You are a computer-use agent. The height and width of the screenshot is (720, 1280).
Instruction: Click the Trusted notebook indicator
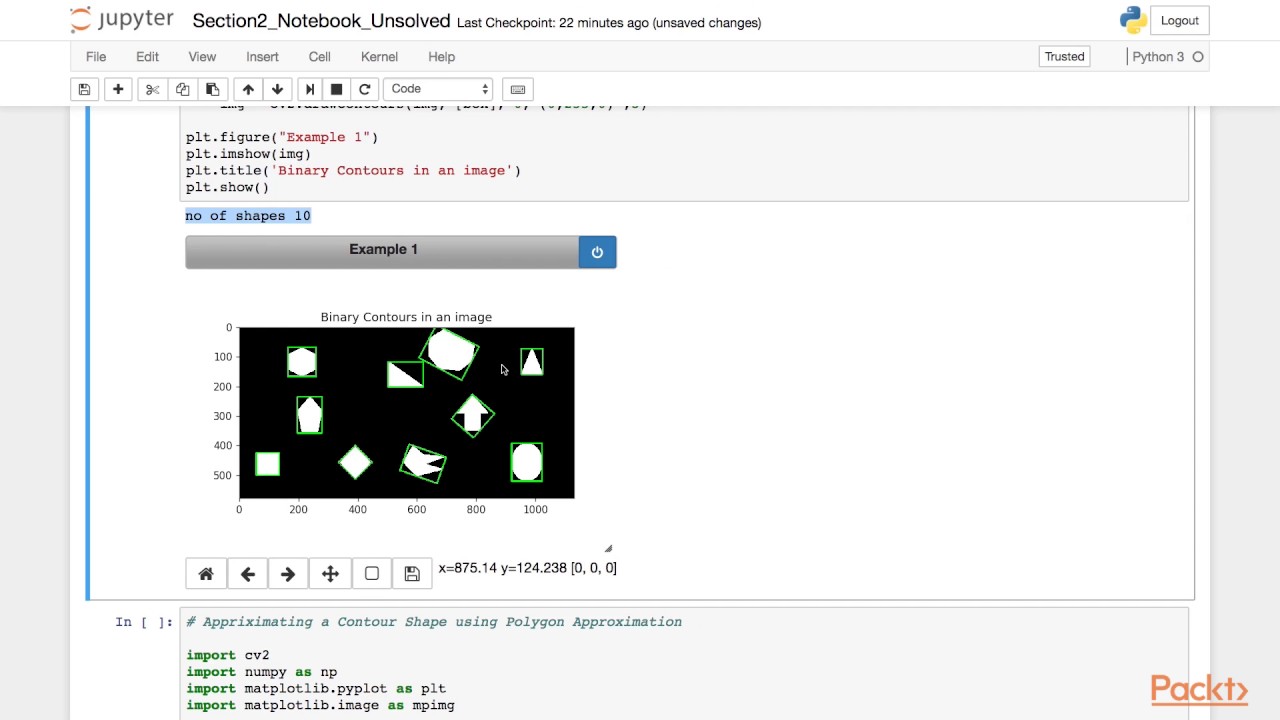pyautogui.click(x=1064, y=57)
